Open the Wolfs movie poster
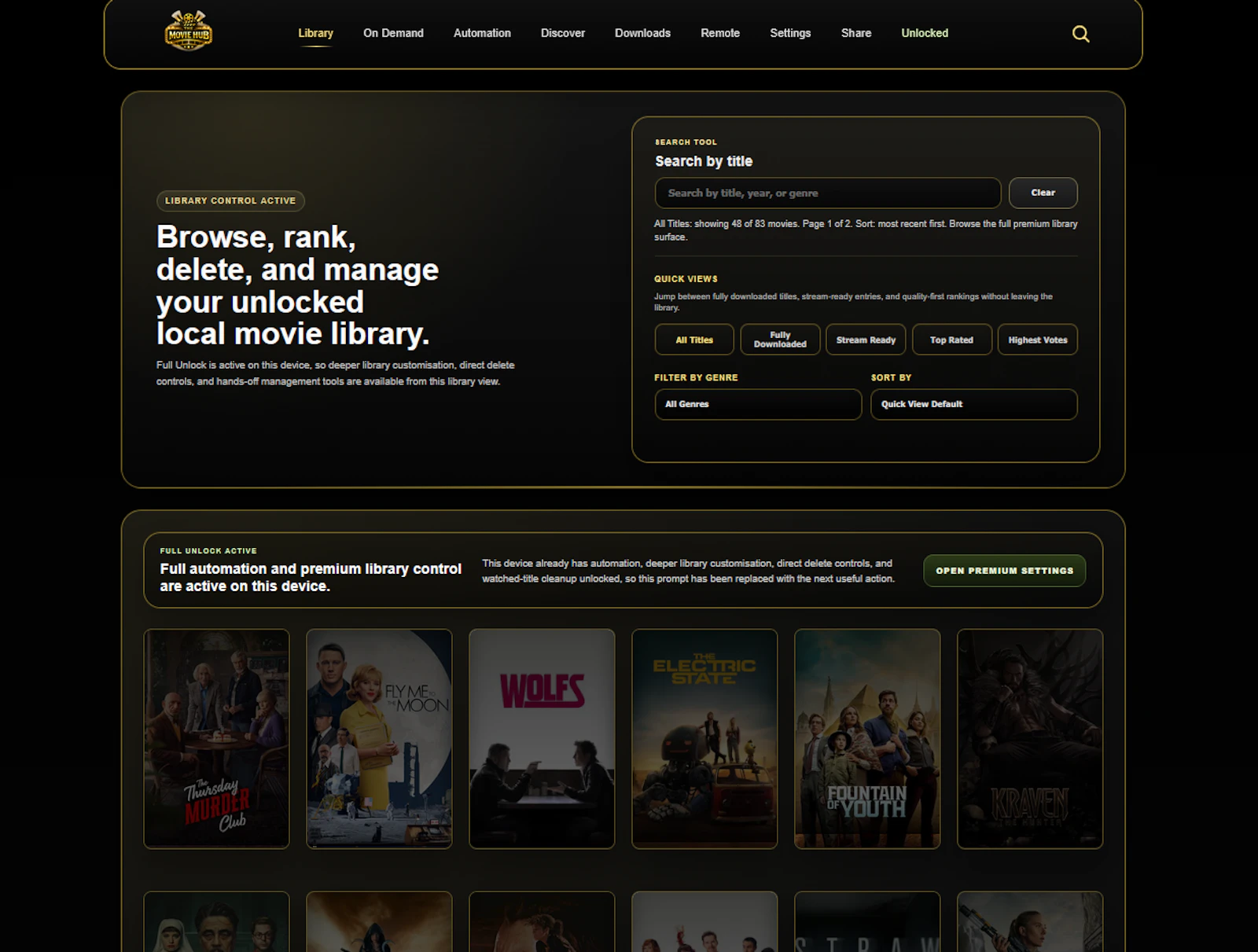Viewport: 1258px width, 952px height. (542, 739)
